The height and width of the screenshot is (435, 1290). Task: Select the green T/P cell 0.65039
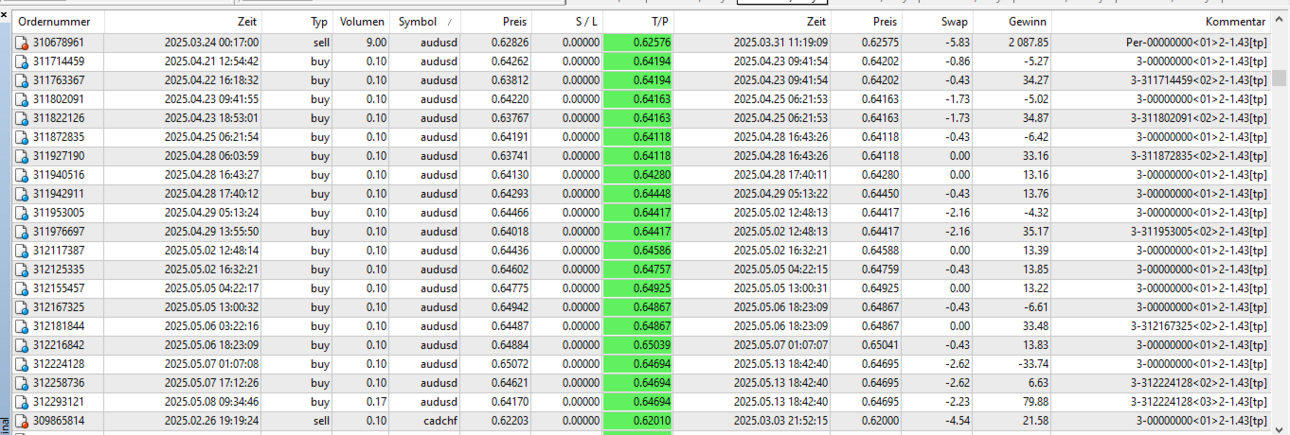tap(640, 344)
